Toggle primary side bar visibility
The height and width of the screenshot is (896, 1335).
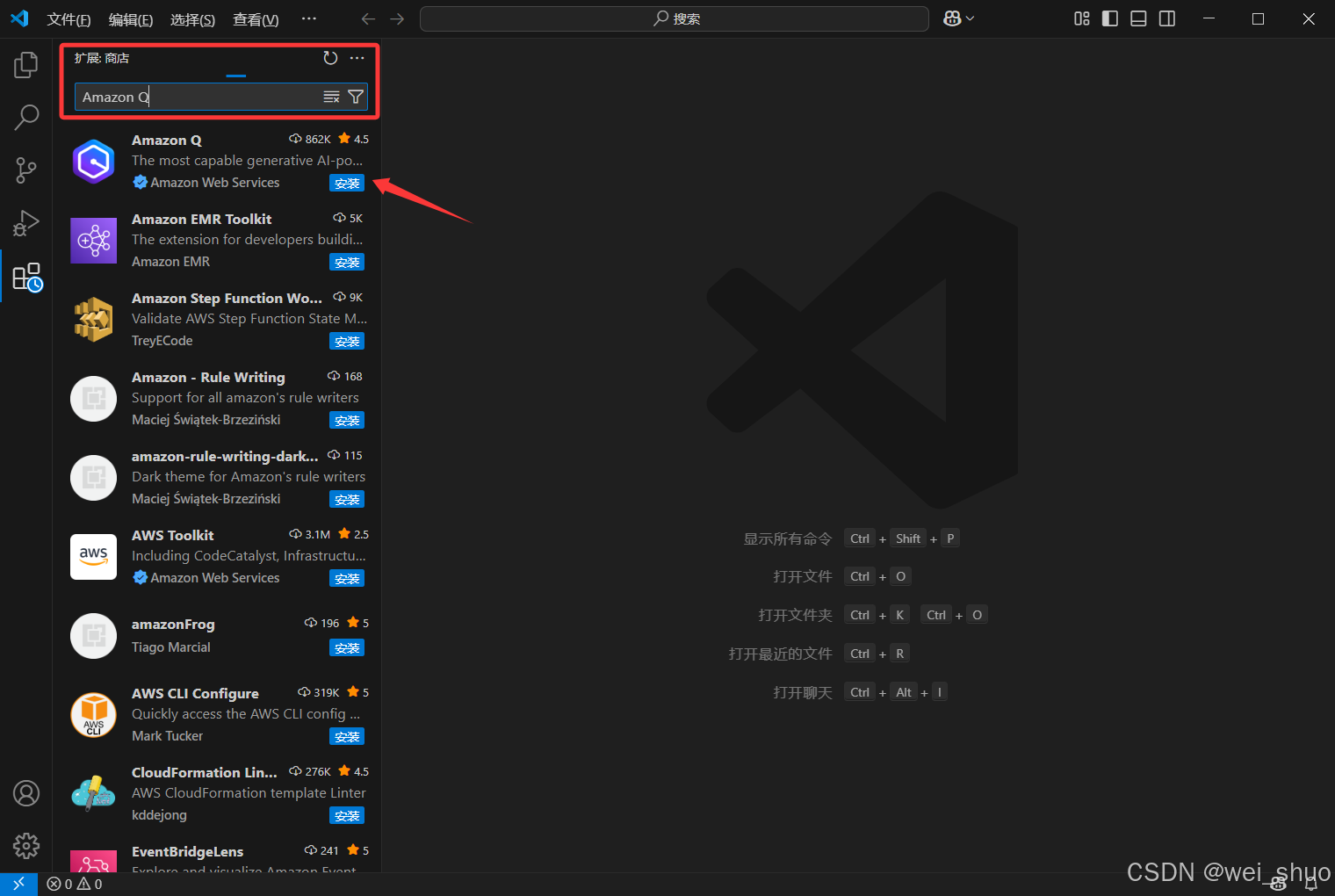(x=1110, y=18)
